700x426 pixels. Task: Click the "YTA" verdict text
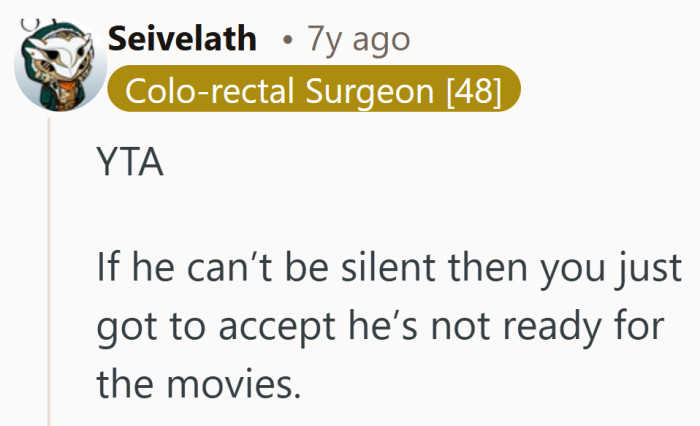[131, 165]
